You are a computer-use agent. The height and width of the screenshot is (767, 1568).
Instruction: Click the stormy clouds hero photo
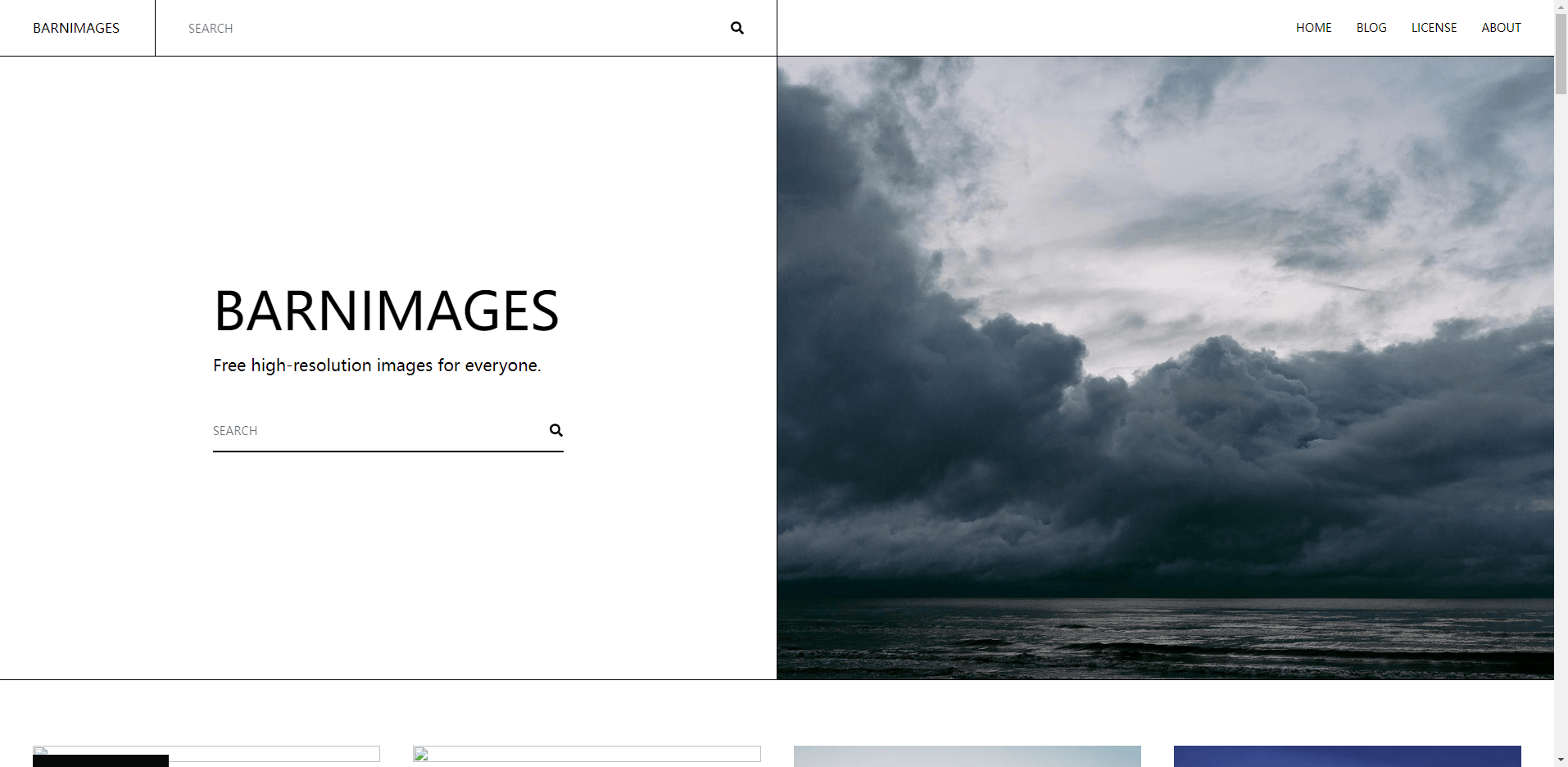pyautogui.click(x=1165, y=367)
